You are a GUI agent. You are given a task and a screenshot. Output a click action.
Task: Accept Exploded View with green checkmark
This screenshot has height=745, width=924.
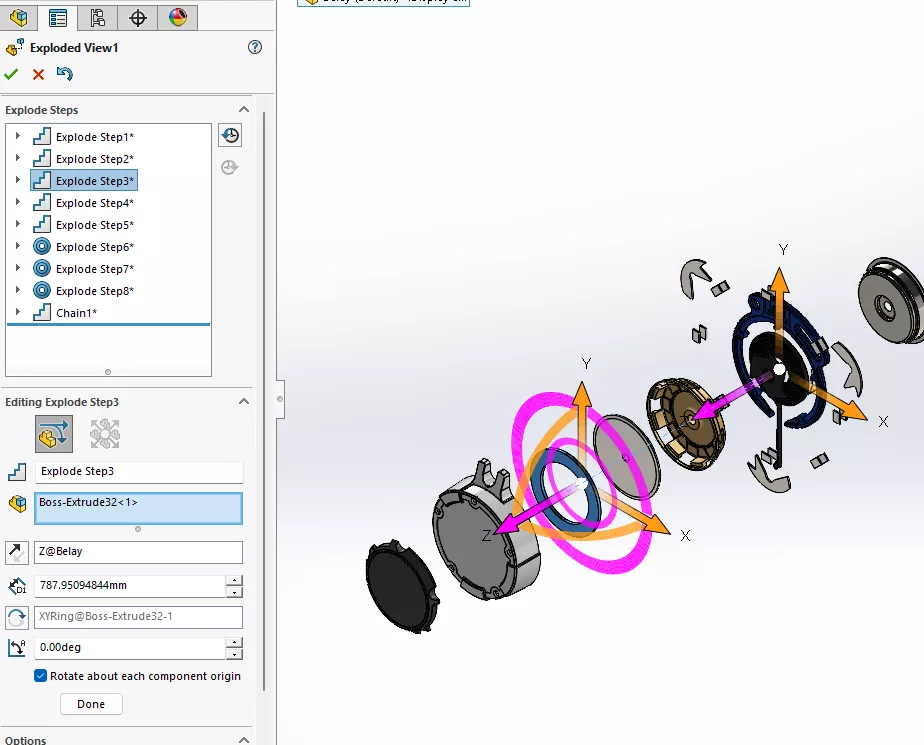tap(12, 74)
